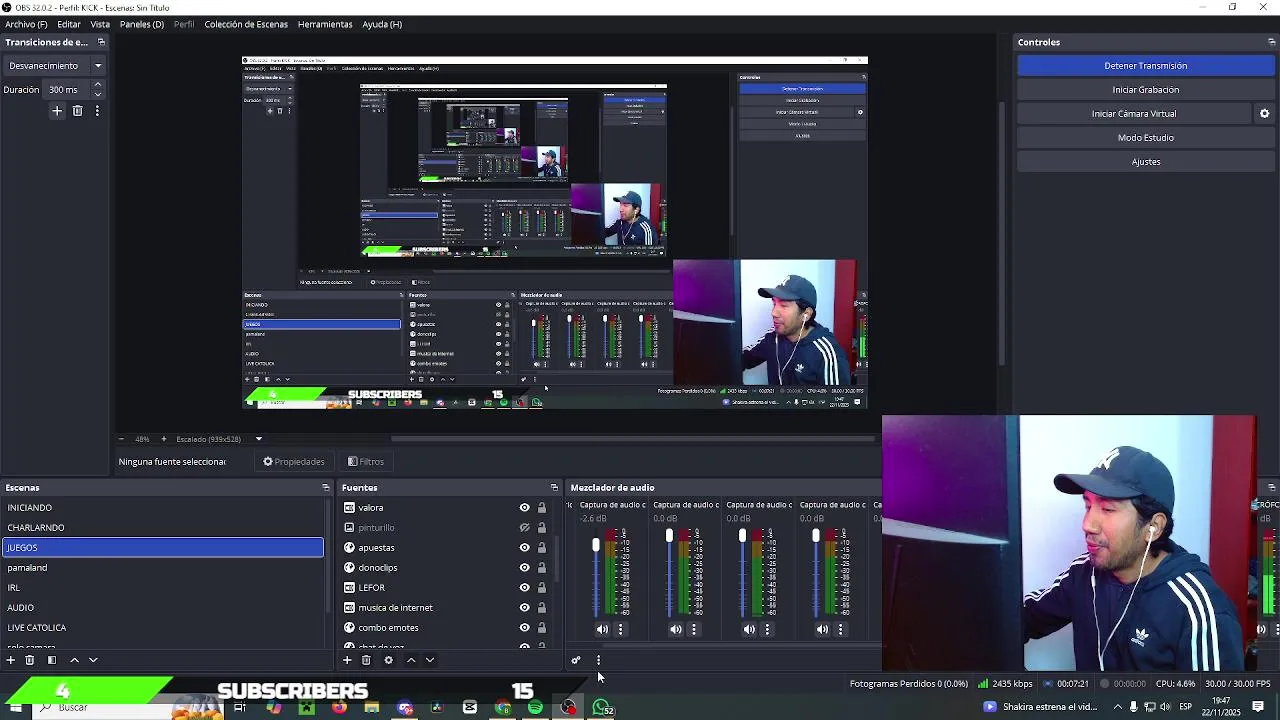
Task: Hide the LEFOR source
Action: click(524, 588)
